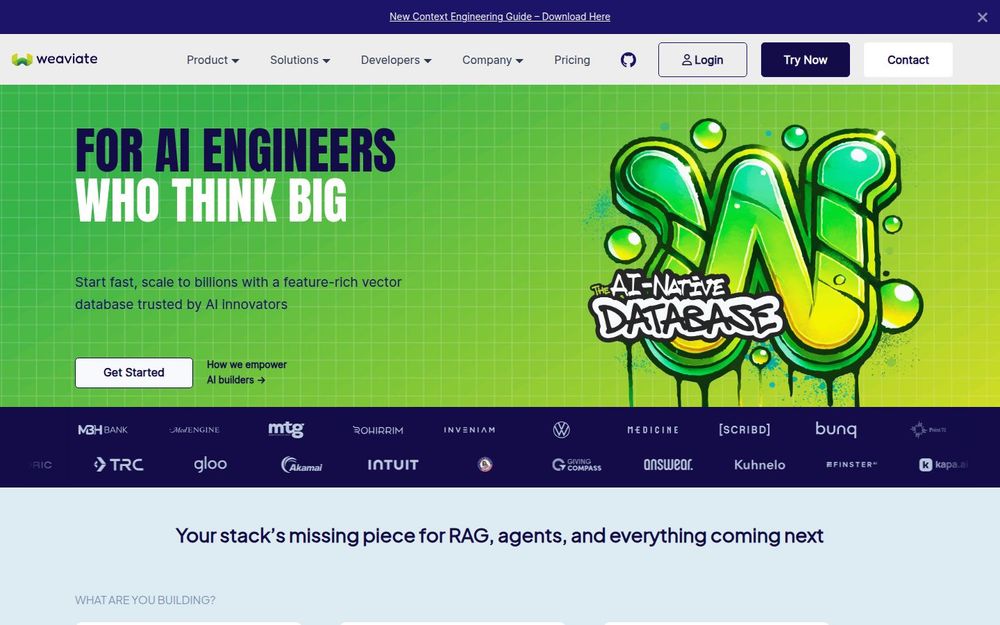Expand the Developers dropdown menu
1000x625 pixels.
pyautogui.click(x=396, y=60)
